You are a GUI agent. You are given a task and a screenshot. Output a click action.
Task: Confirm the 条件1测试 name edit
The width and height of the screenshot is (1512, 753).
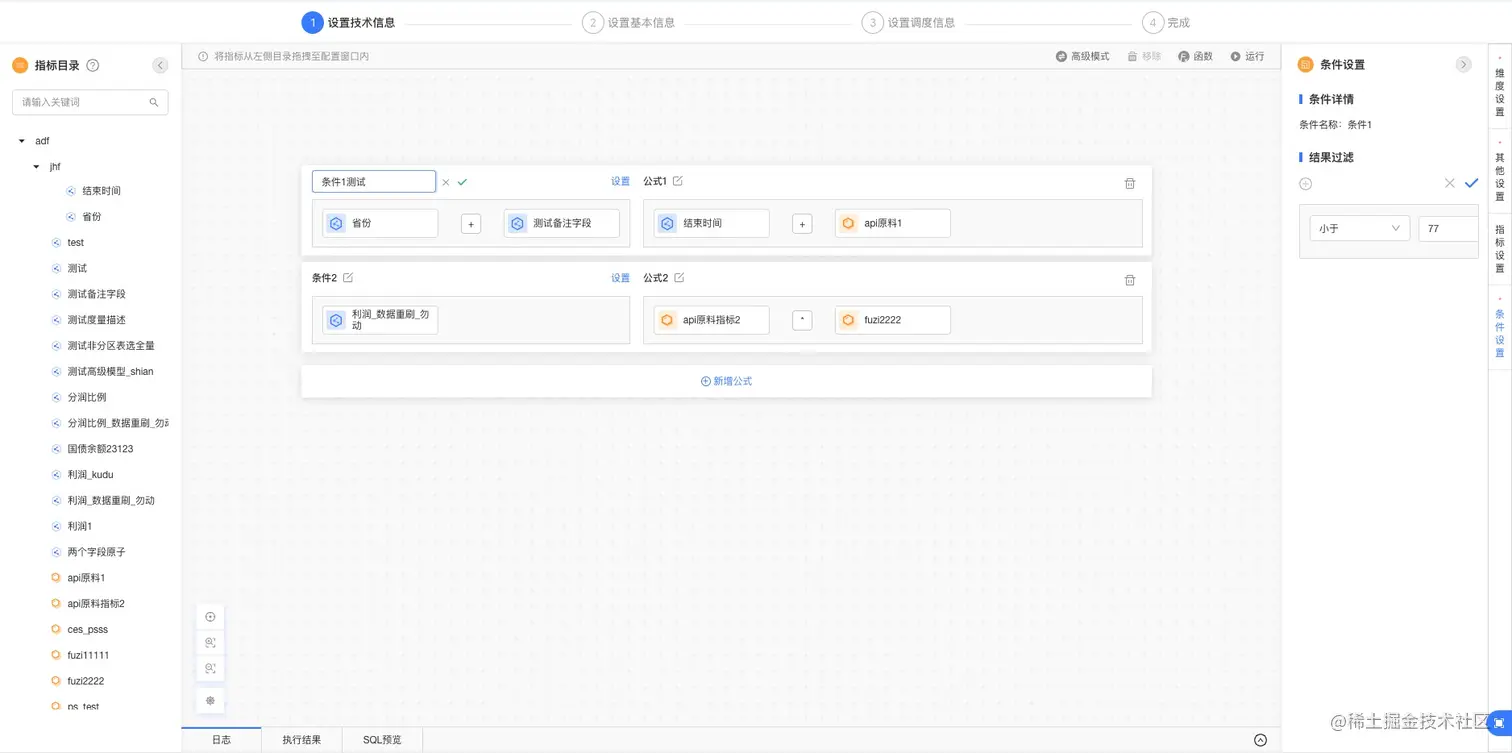(x=462, y=182)
